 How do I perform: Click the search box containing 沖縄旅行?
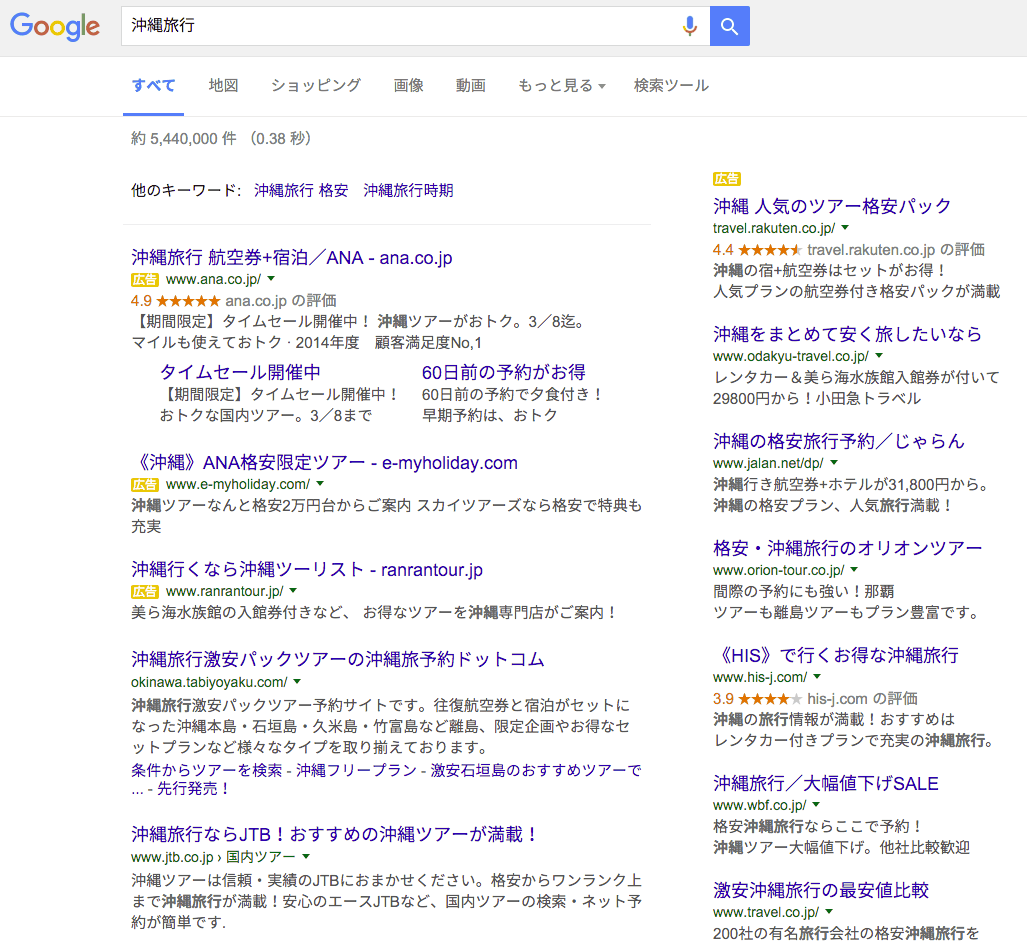(400, 27)
